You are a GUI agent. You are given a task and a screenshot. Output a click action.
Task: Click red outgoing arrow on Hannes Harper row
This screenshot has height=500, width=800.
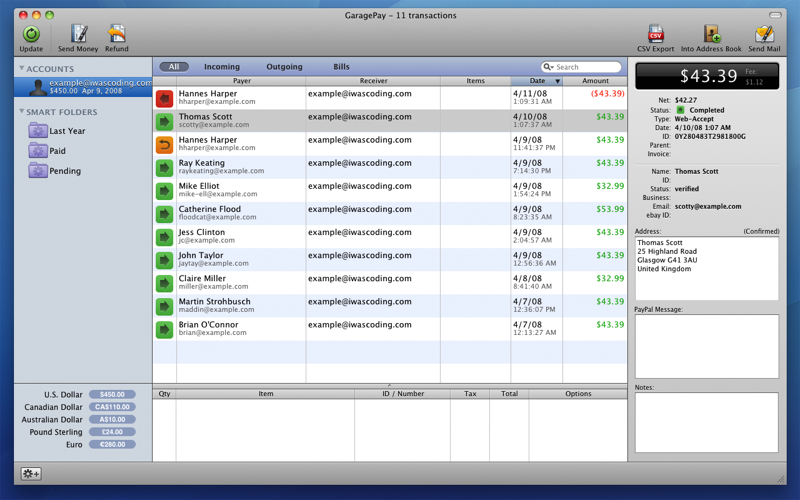coord(164,98)
